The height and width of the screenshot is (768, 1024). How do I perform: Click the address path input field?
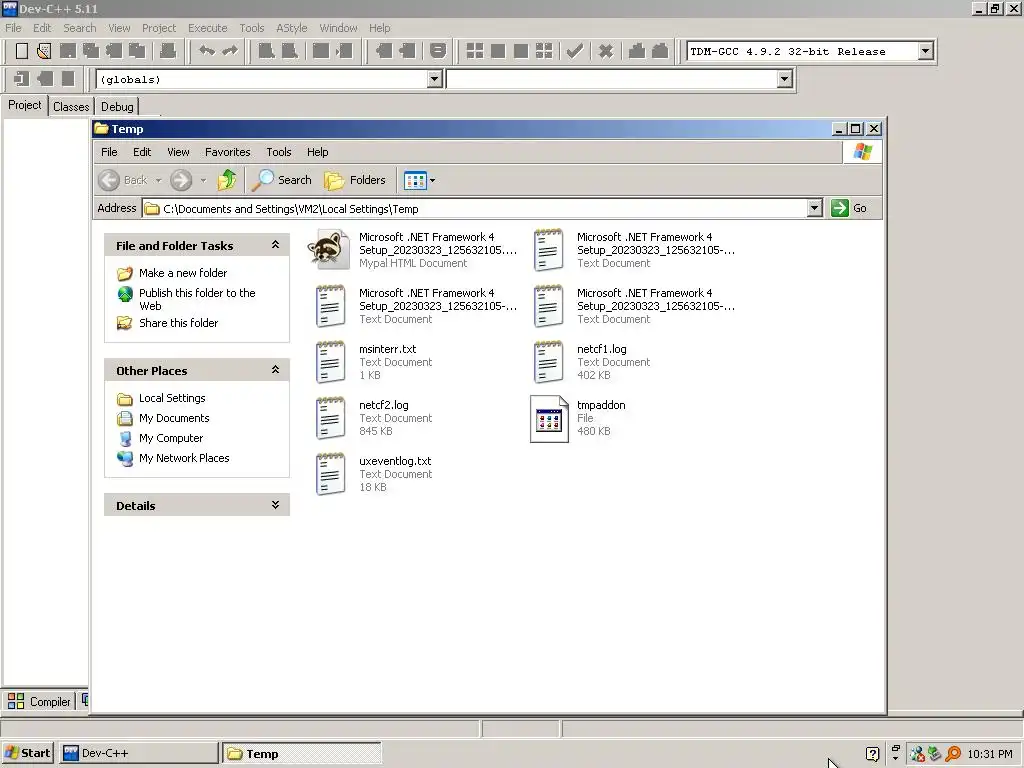[x=475, y=208]
